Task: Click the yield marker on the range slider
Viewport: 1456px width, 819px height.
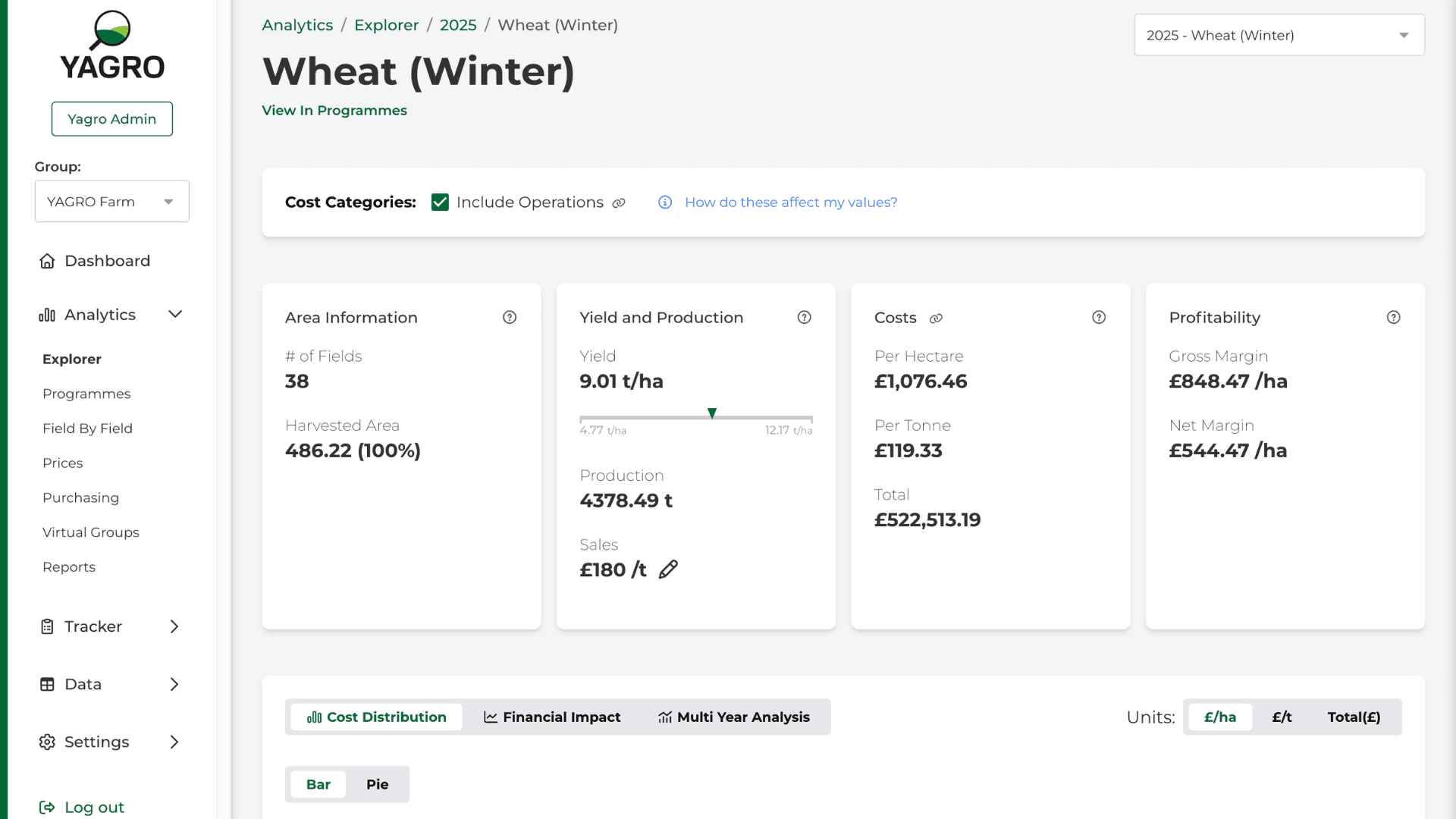Action: point(712,413)
